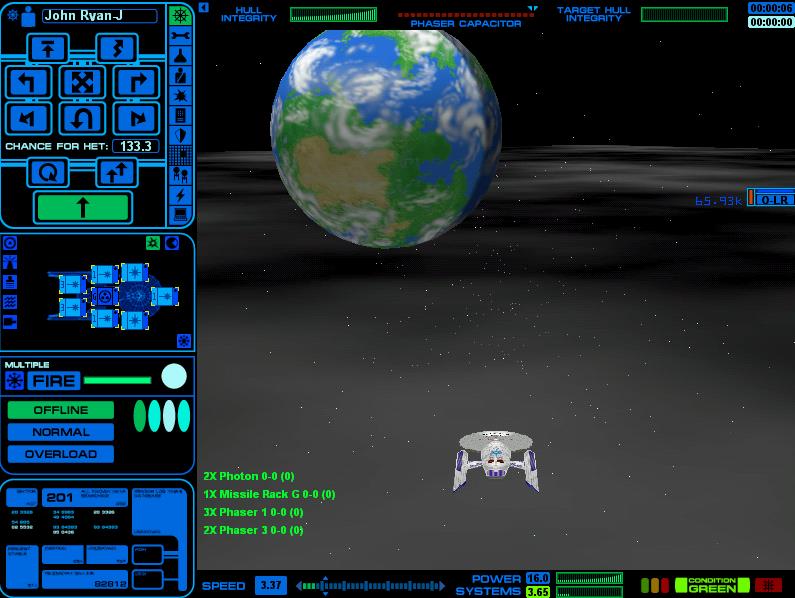Select the probe/shuttle icon in weapons panel
The width and height of the screenshot is (795, 598).
pyautogui.click(x=10, y=322)
